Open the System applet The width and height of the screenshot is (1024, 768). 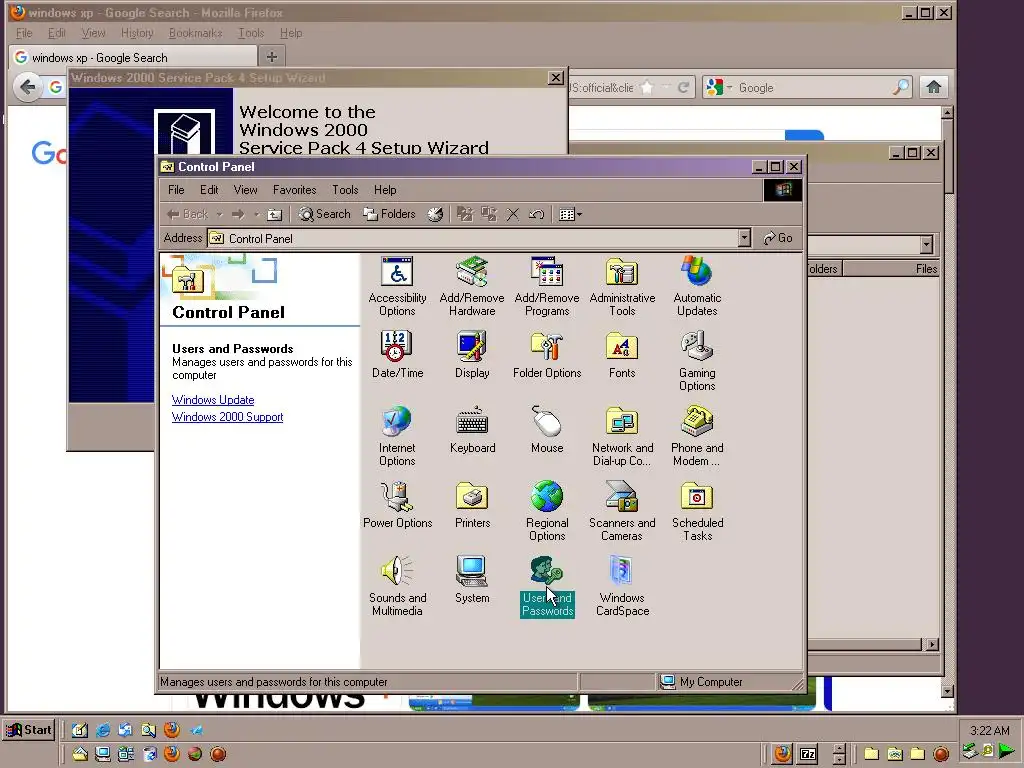point(472,580)
